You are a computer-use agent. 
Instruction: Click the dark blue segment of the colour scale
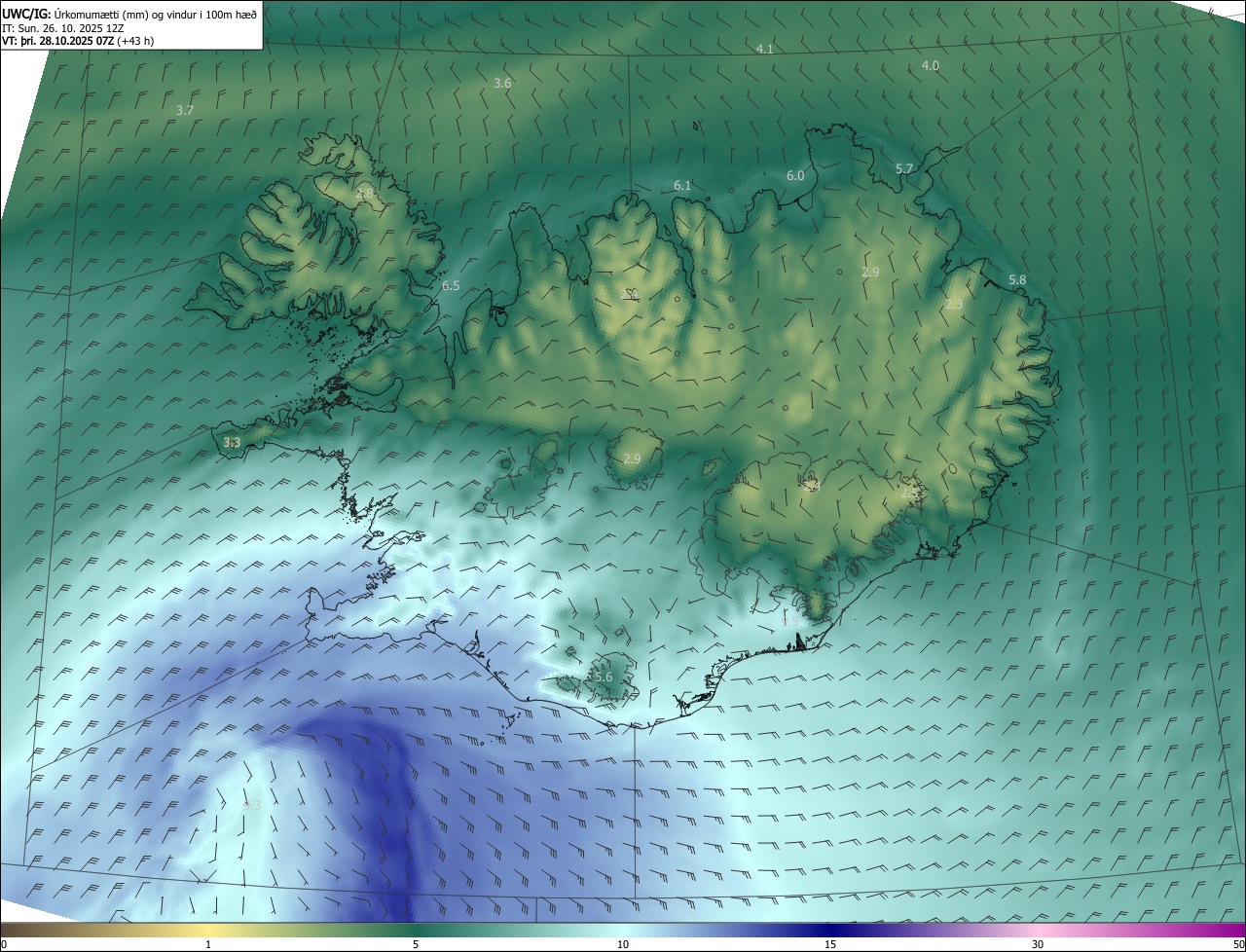tap(830, 931)
